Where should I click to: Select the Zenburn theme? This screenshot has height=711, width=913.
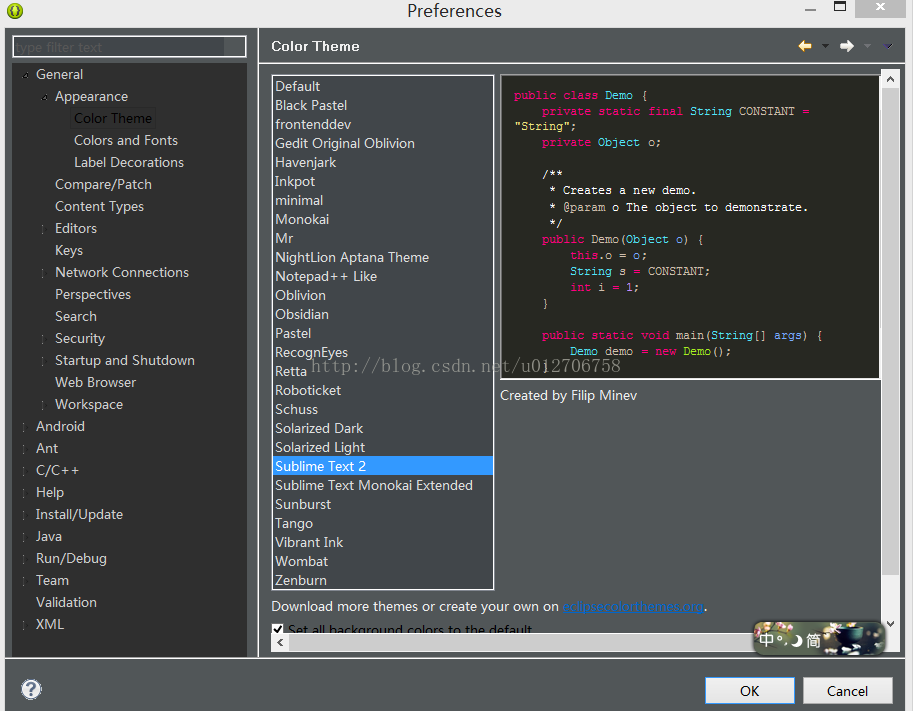coord(383,581)
